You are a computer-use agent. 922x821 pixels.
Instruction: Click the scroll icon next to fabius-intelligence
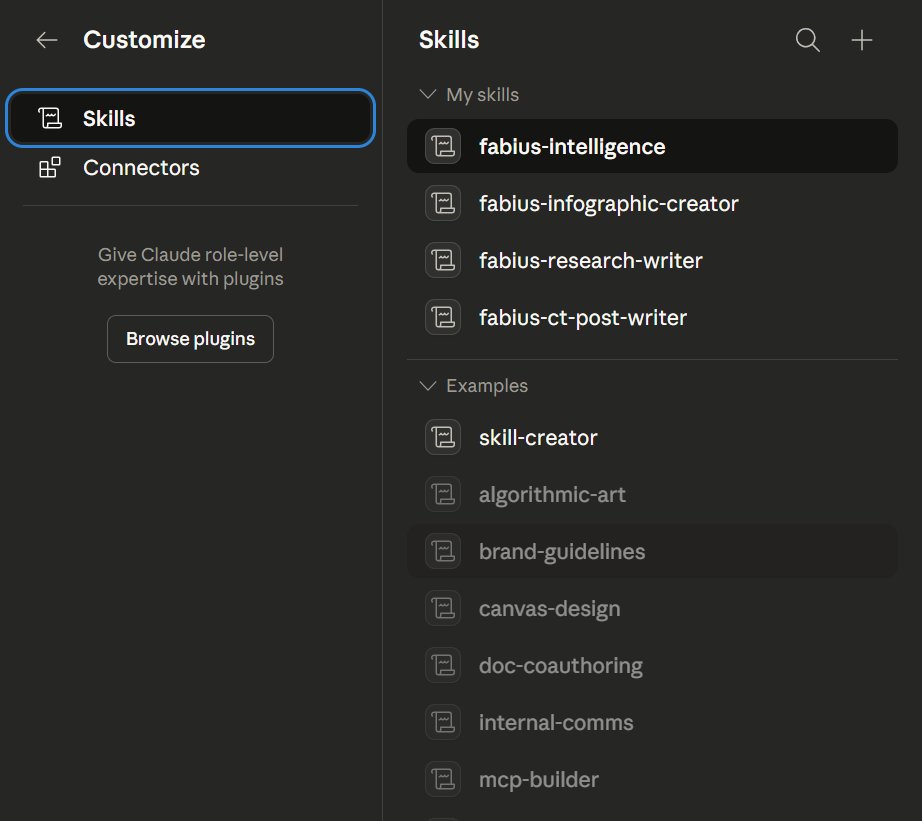point(443,147)
